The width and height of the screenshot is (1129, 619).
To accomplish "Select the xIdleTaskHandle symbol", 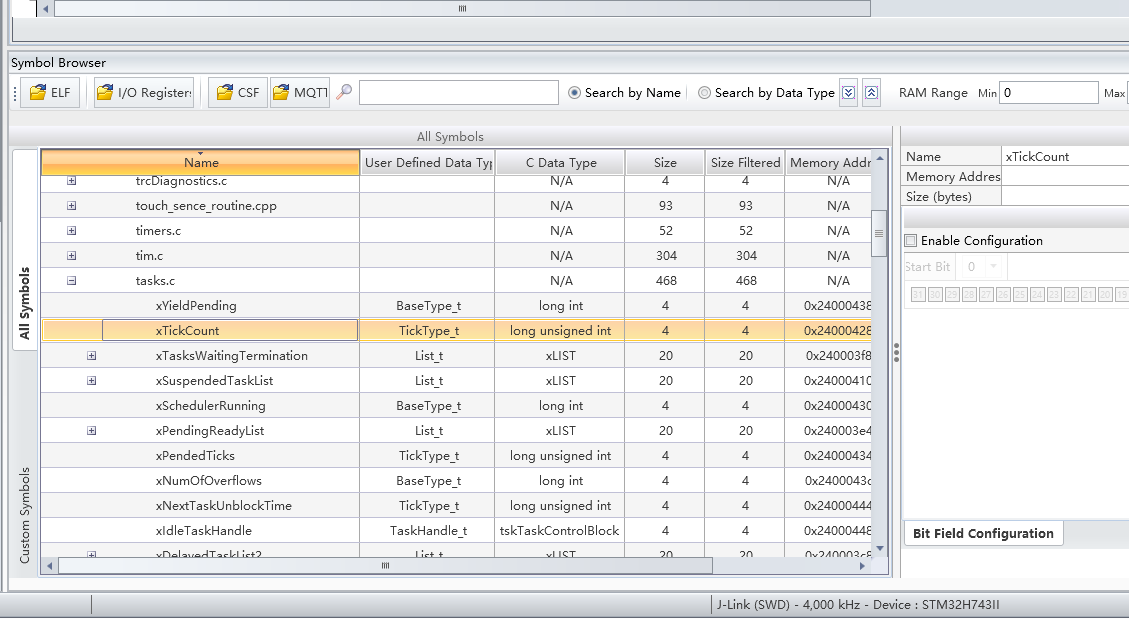I will point(204,530).
